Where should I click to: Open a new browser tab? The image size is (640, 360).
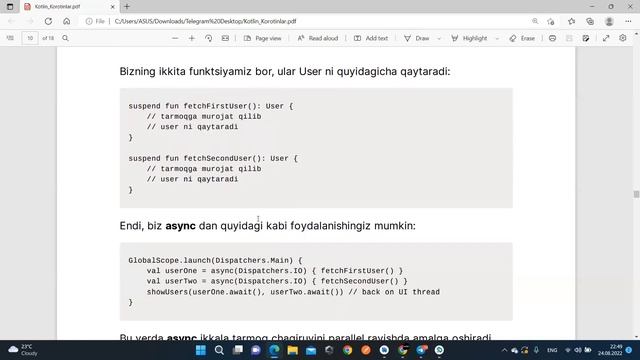point(127,7)
